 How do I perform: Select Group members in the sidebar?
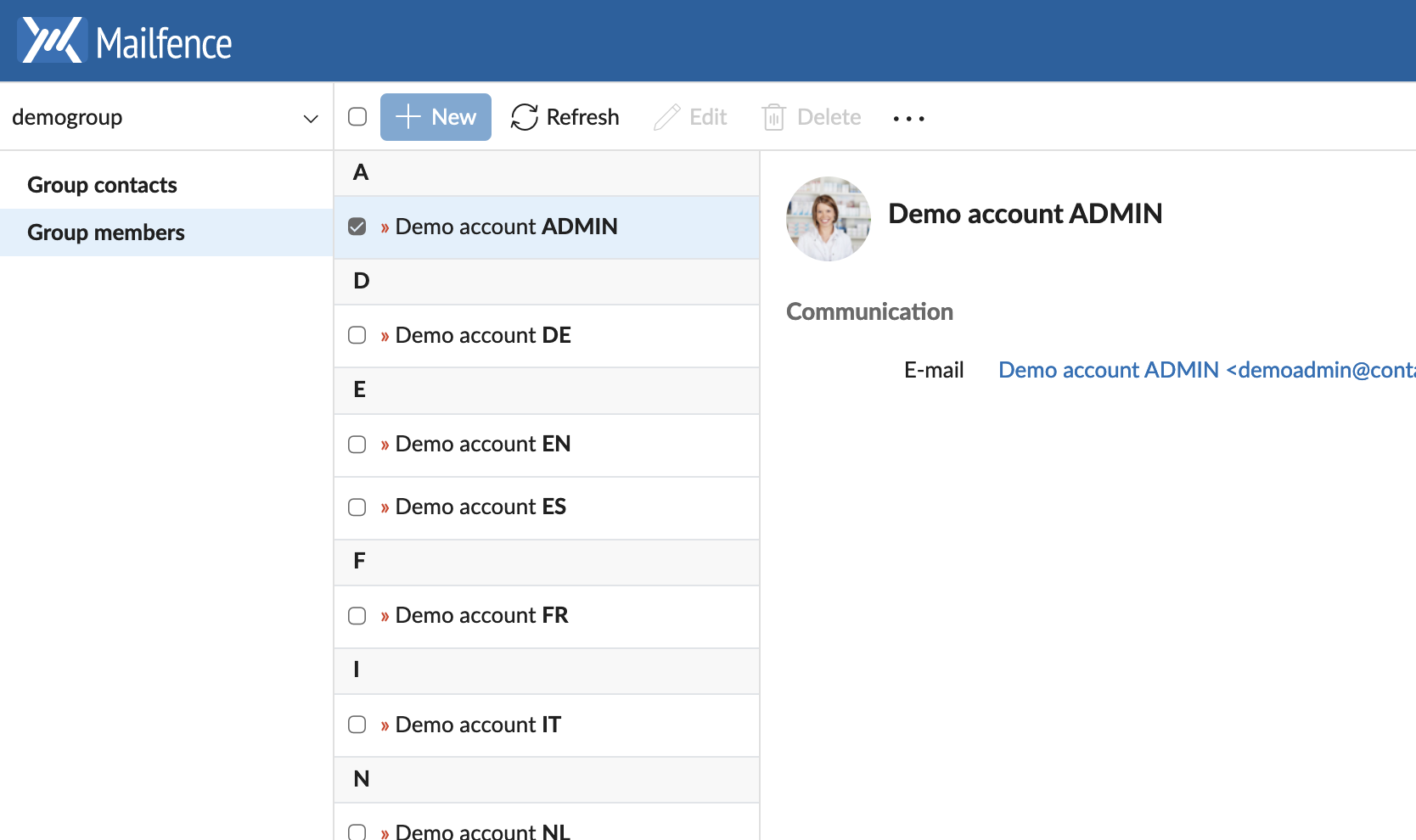106,232
